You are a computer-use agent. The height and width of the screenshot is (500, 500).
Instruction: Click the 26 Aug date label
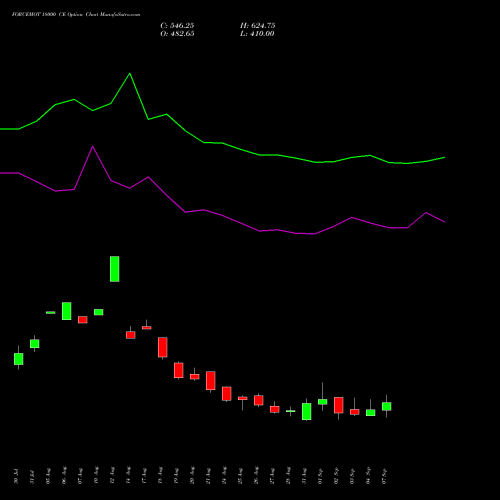tap(256, 476)
